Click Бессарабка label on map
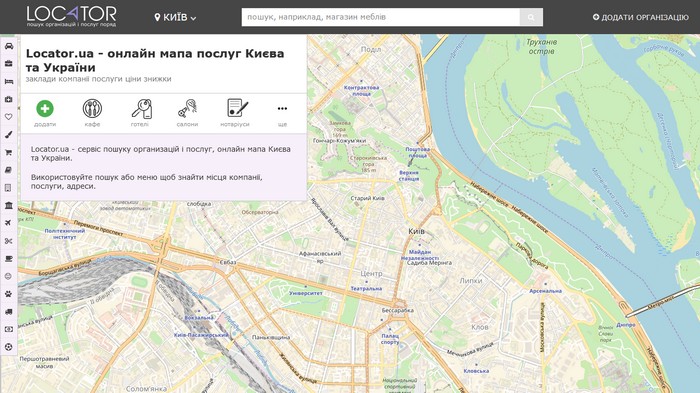The image size is (700, 393). (x=398, y=310)
